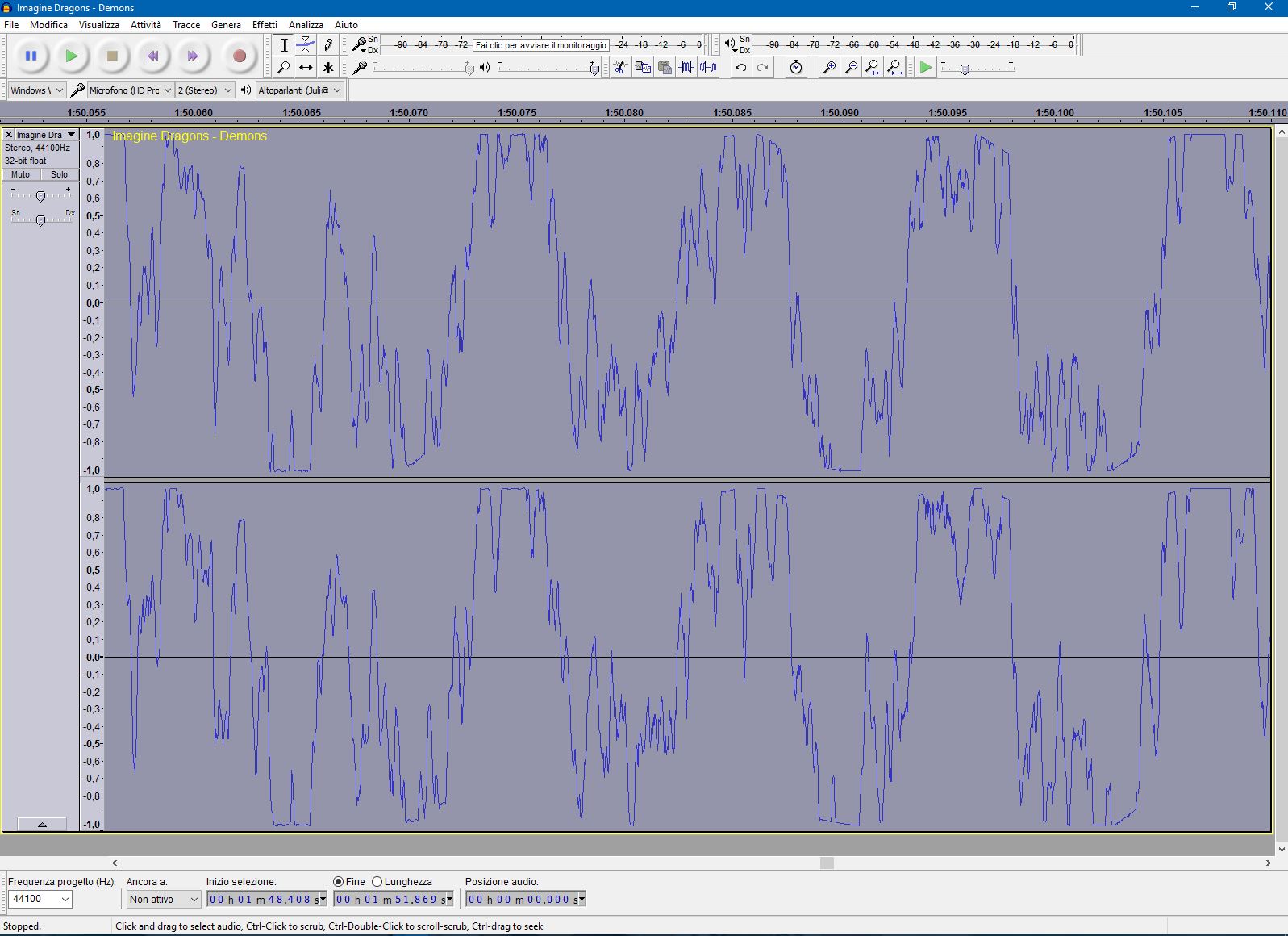Select the Envelope tool

click(306, 45)
